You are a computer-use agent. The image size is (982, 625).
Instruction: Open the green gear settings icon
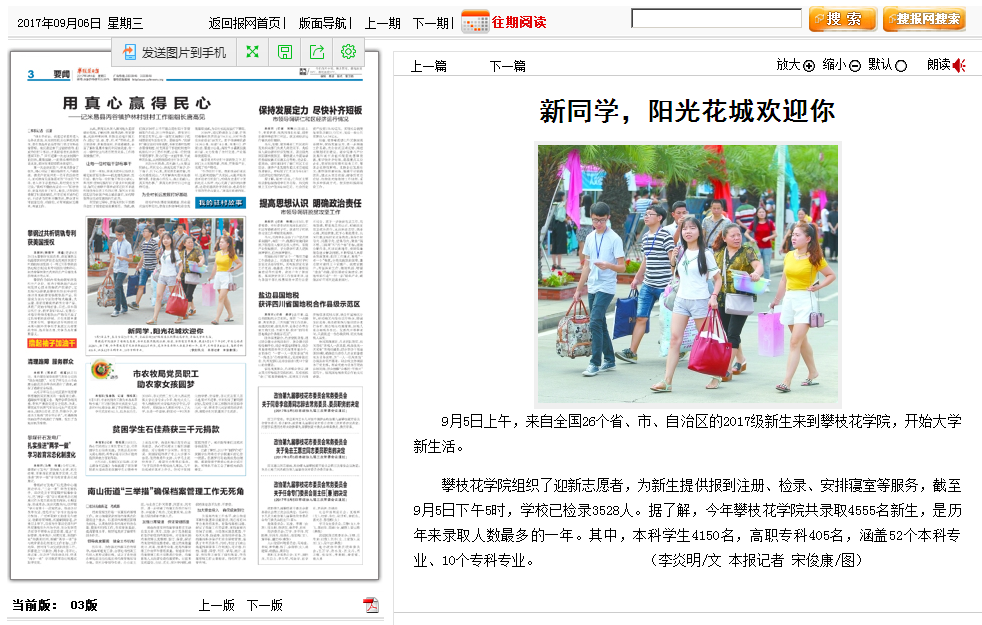348,52
